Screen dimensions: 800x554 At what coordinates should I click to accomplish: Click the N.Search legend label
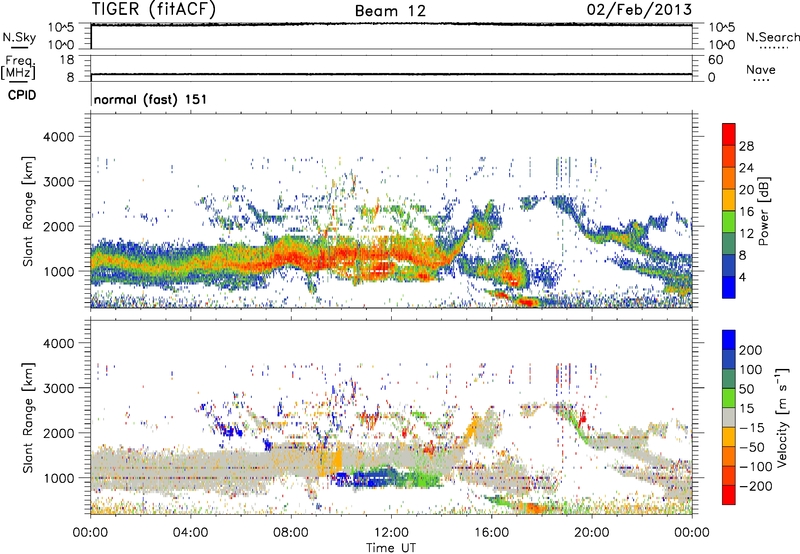tap(772, 37)
